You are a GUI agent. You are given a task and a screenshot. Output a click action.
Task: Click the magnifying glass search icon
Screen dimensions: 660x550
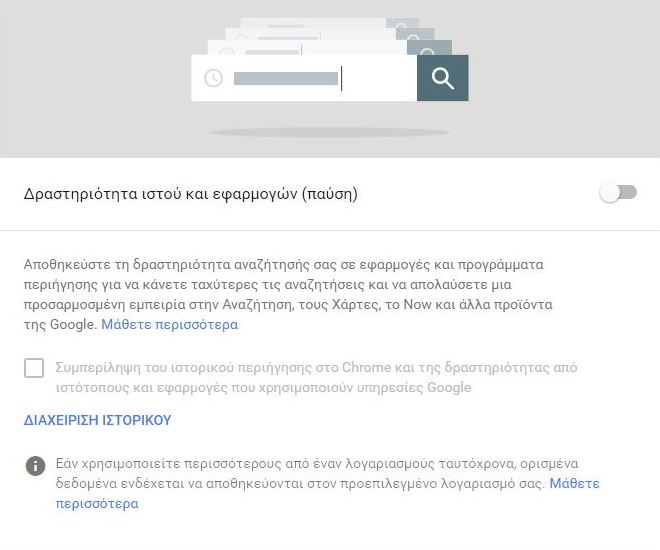coord(442,78)
